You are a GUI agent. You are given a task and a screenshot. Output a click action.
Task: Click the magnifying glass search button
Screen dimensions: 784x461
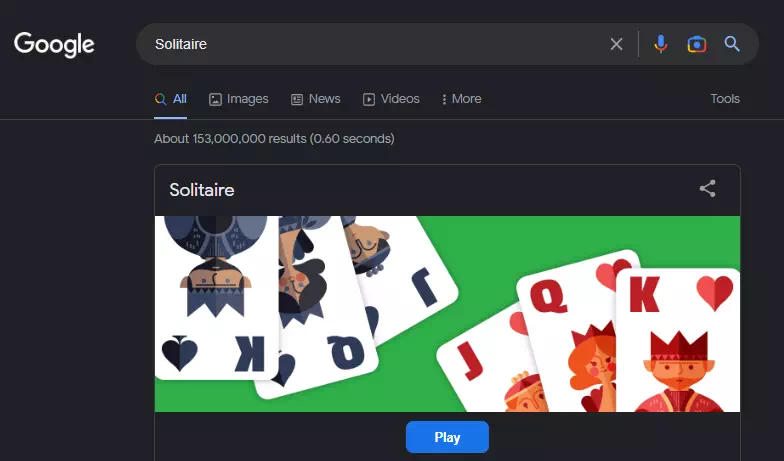[x=732, y=44]
